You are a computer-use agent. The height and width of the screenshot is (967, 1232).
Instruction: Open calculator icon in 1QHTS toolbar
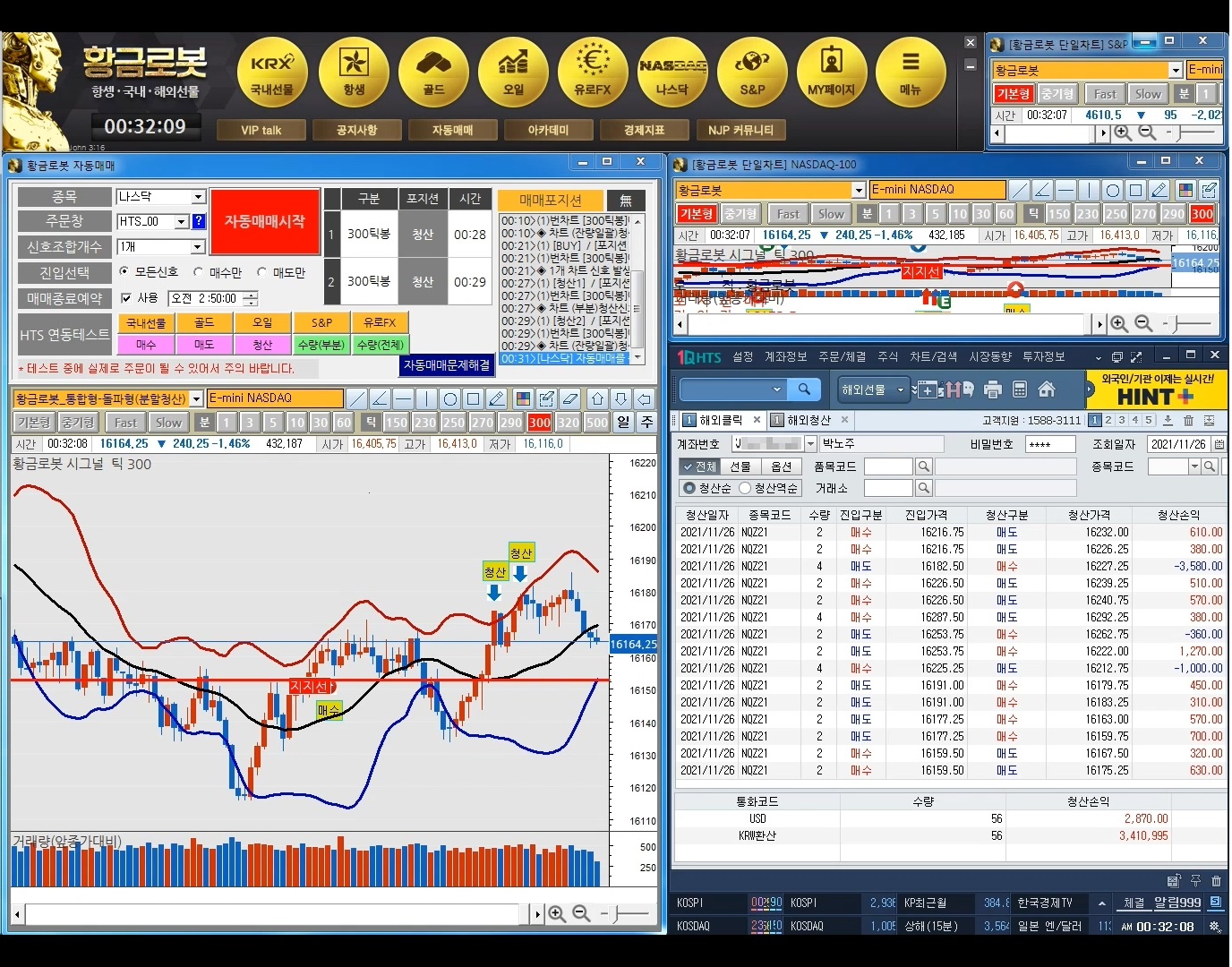pyautogui.click(x=1019, y=389)
